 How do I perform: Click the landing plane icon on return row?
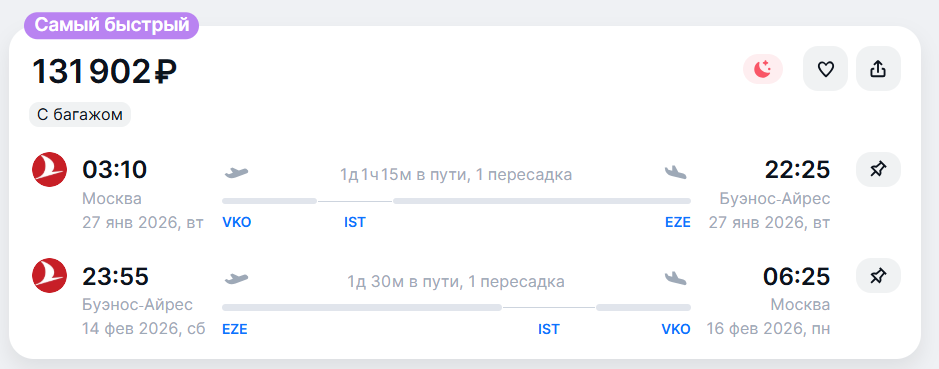coord(676,279)
